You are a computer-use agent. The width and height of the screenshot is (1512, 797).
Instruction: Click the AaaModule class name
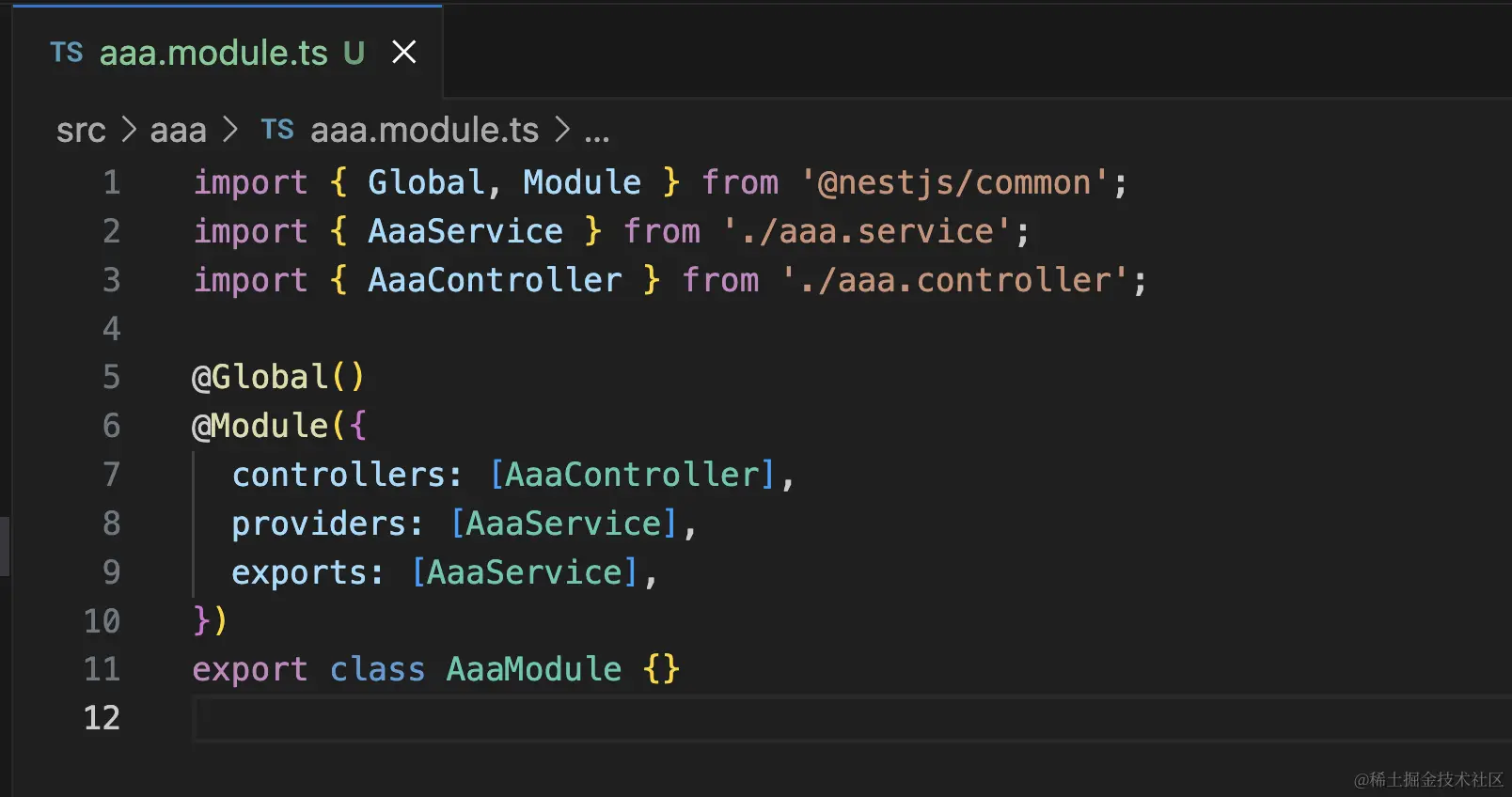click(533, 669)
